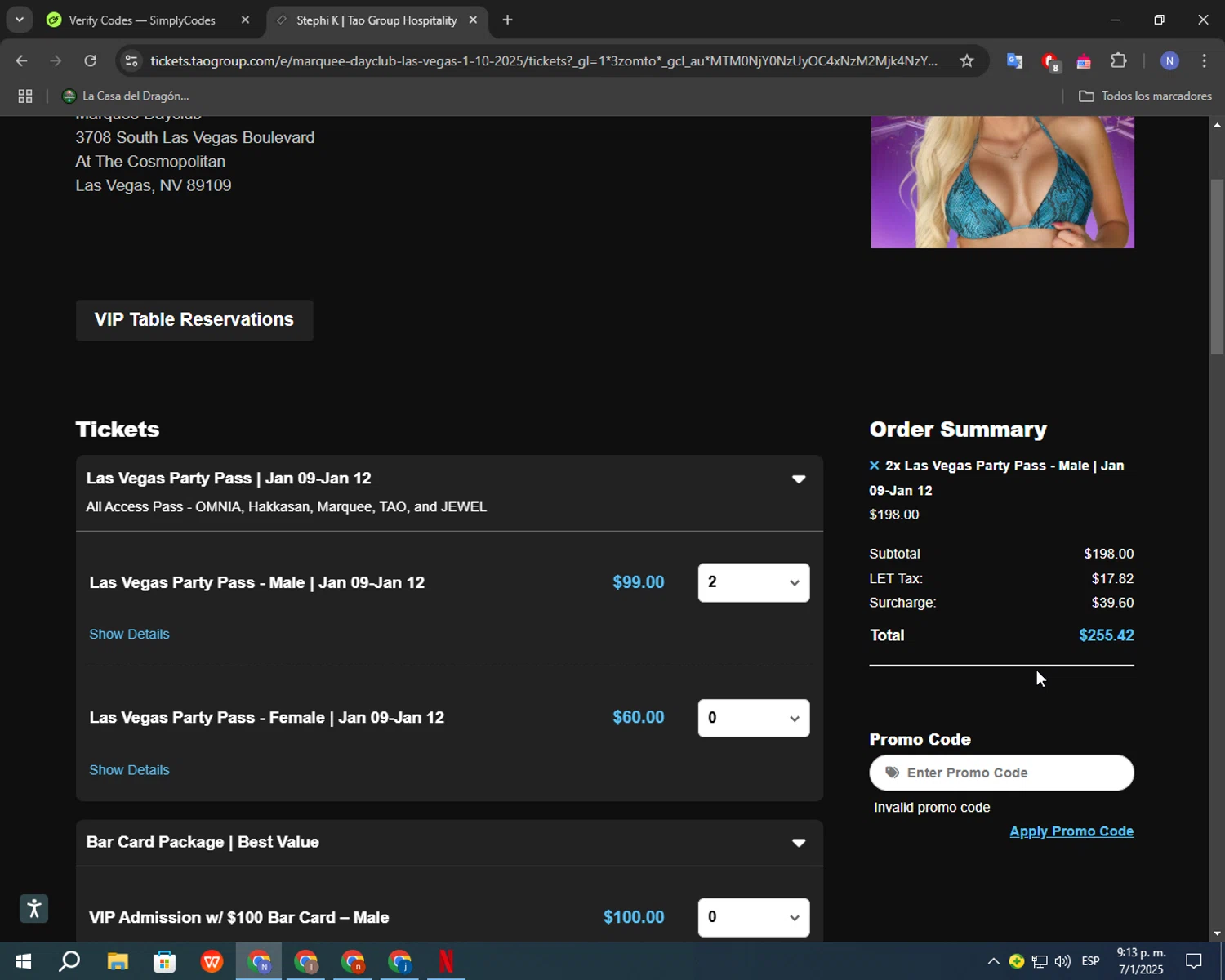Show hidden system tray icons
This screenshot has width=1225, height=980.
pos(993,961)
